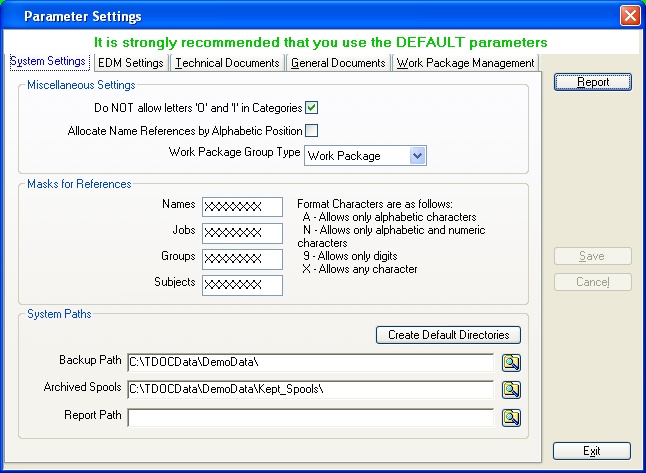This screenshot has width=646, height=473.
Task: Toggle 'Do NOT allow letters O and I' checkbox
Action: 311,108
